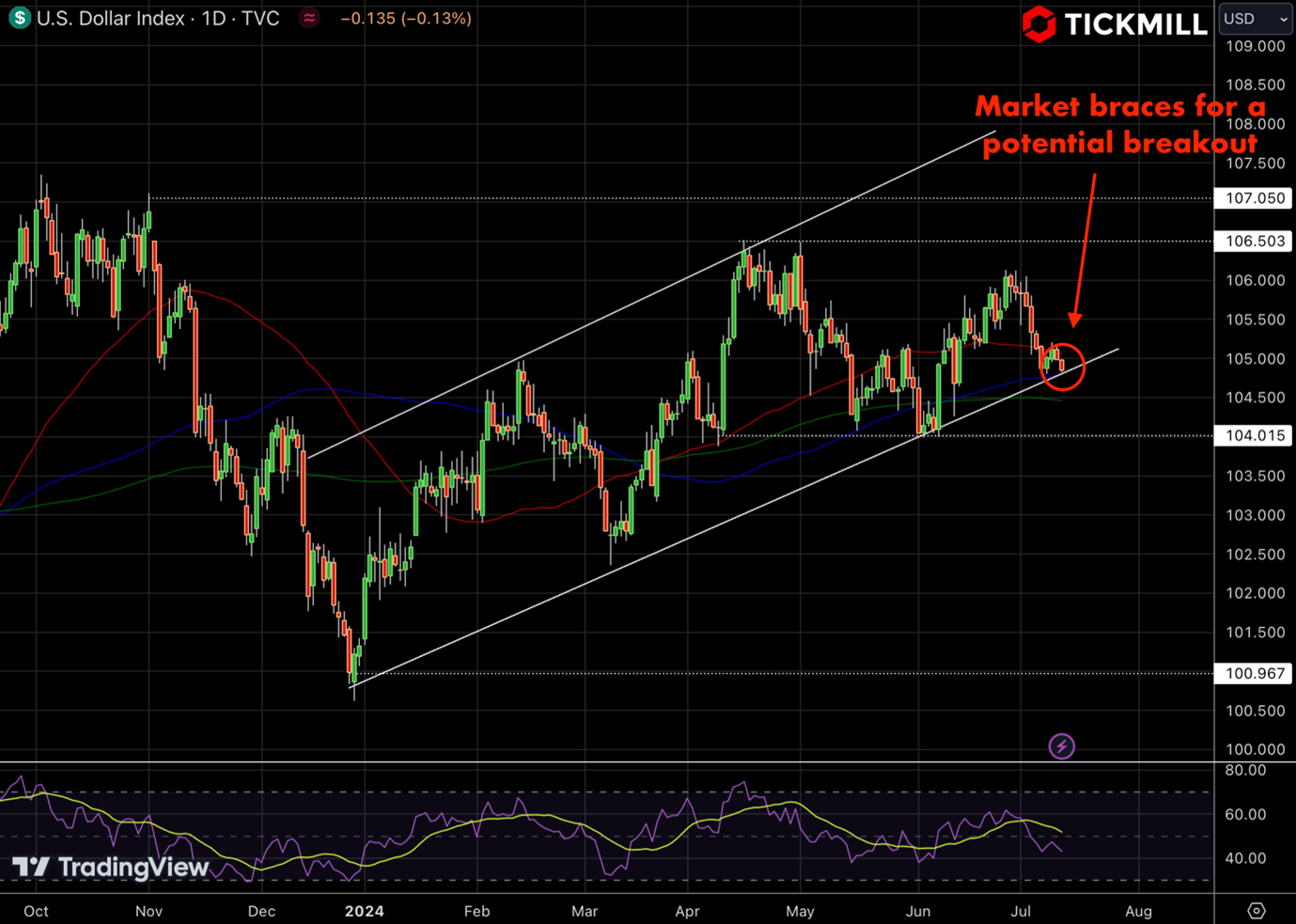Image resolution: width=1296 pixels, height=924 pixels.
Task: Click the 101.500 price axis value
Action: (1255, 633)
